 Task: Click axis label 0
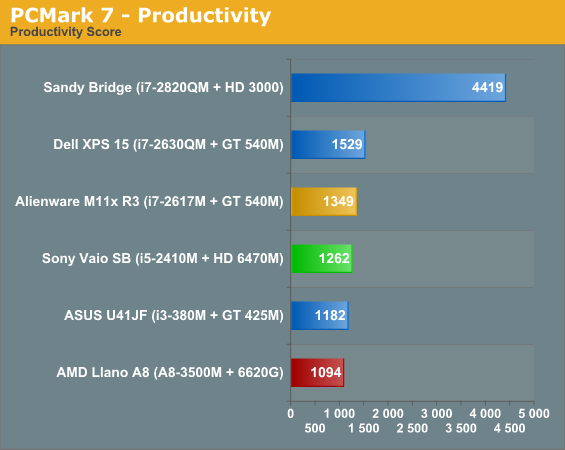click(x=290, y=414)
